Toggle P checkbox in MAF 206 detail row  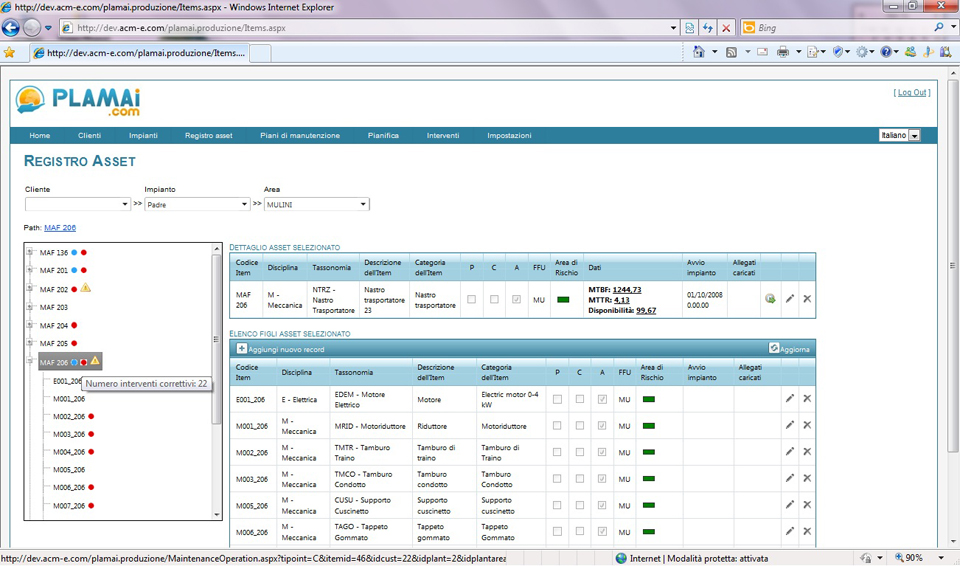click(471, 300)
